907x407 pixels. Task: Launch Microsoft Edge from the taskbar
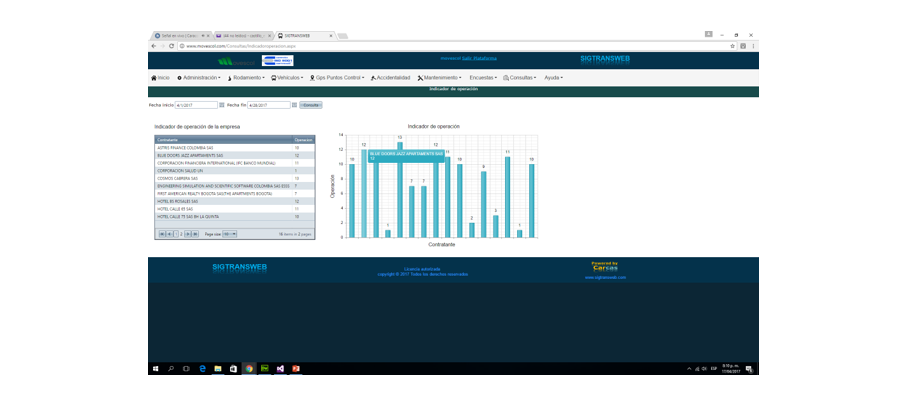coord(202,368)
